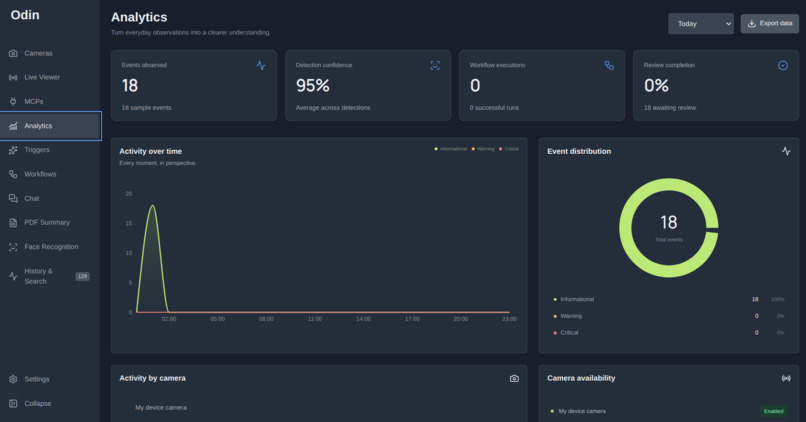The height and width of the screenshot is (422, 806).
Task: Click the 0 successful runs text
Action: [x=494, y=108]
